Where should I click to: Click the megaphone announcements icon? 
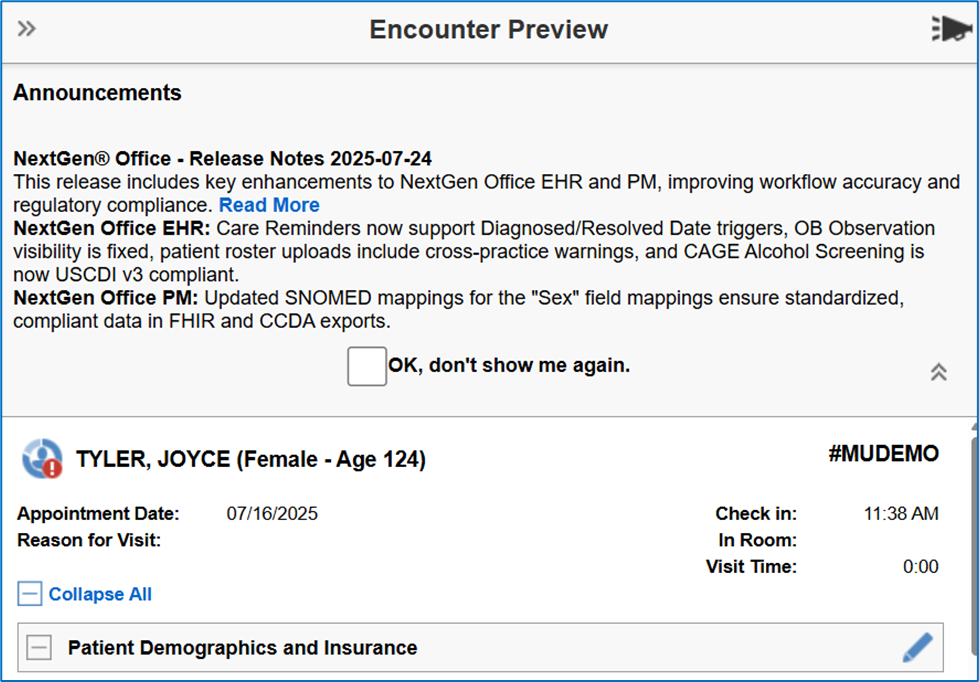point(949,29)
